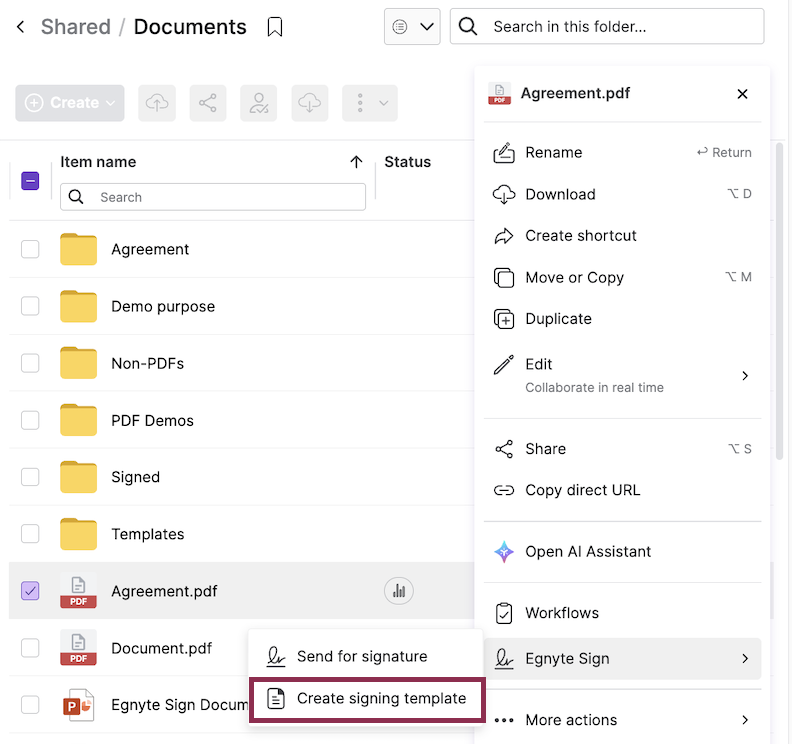
Task: Close the Agreement.pdf context menu
Action: click(x=742, y=94)
